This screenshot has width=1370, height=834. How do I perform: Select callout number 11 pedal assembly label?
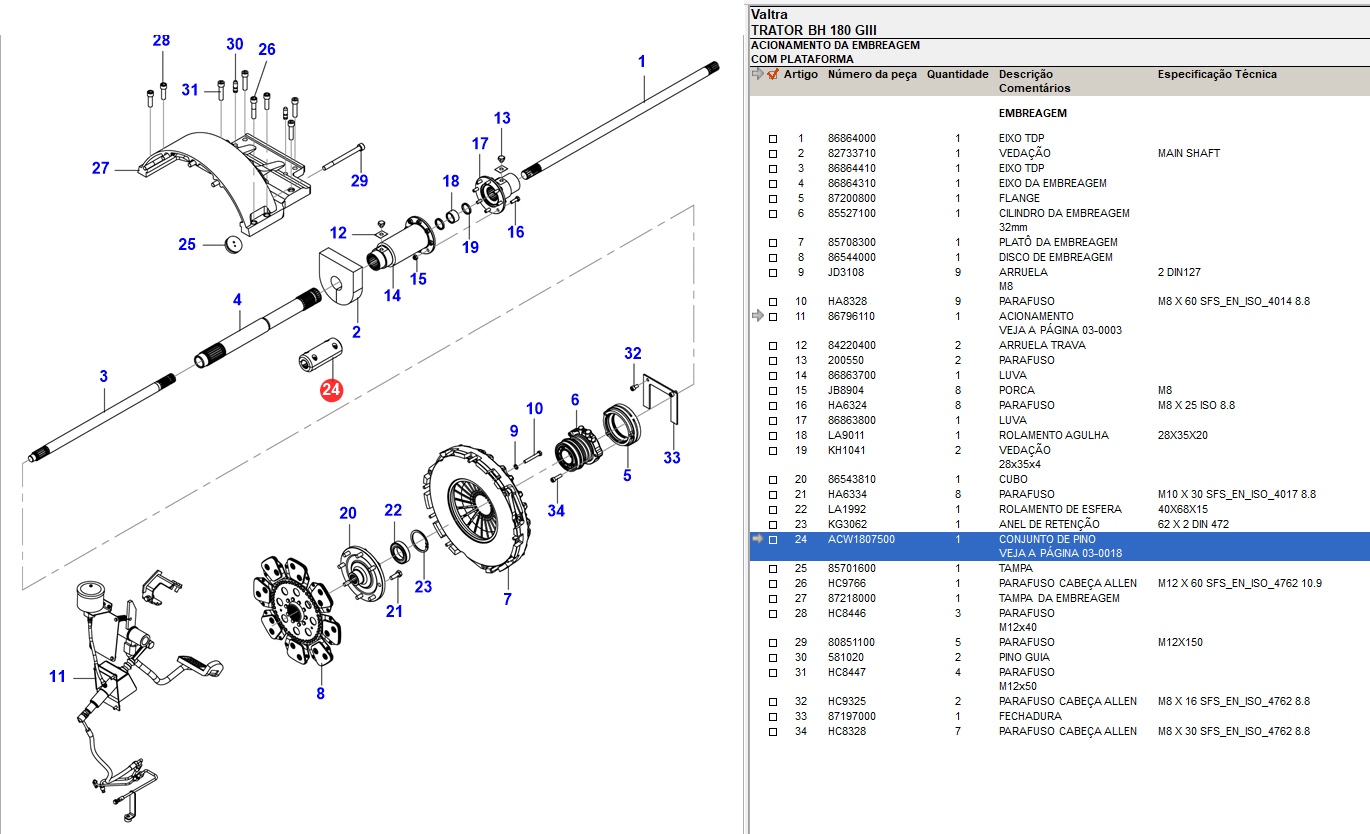[x=57, y=677]
